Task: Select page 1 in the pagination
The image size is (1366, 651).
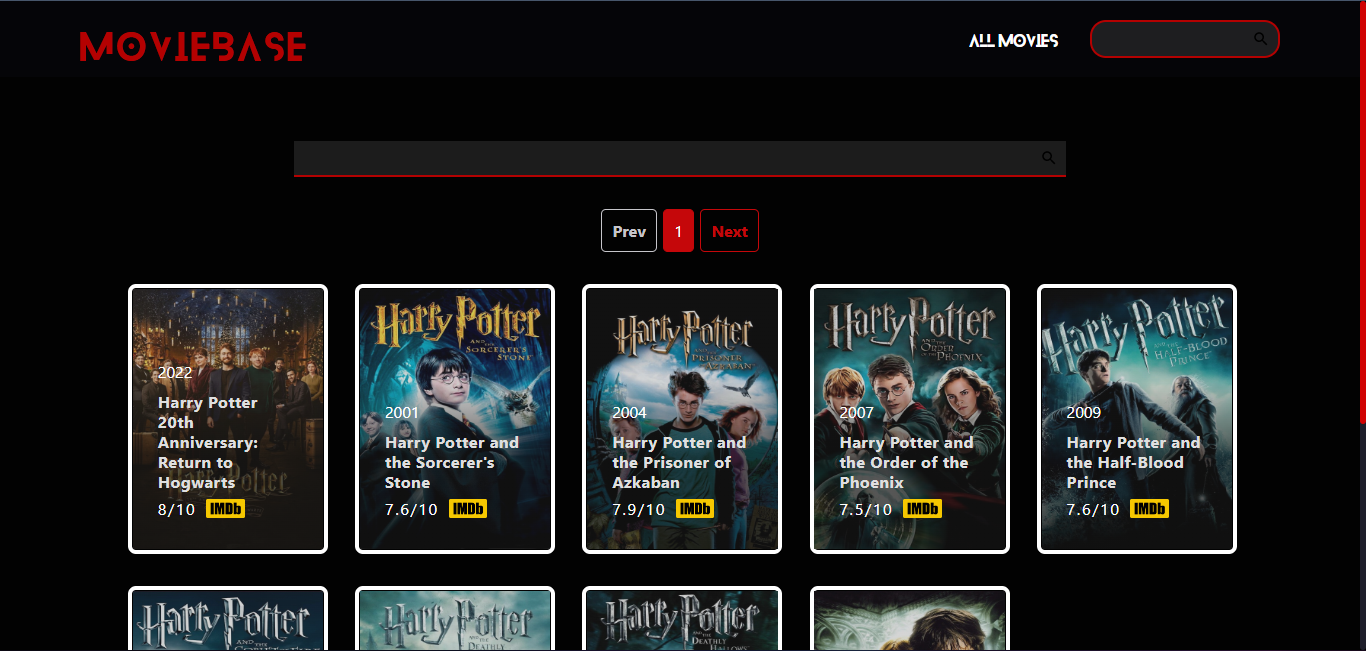Action: click(x=678, y=230)
